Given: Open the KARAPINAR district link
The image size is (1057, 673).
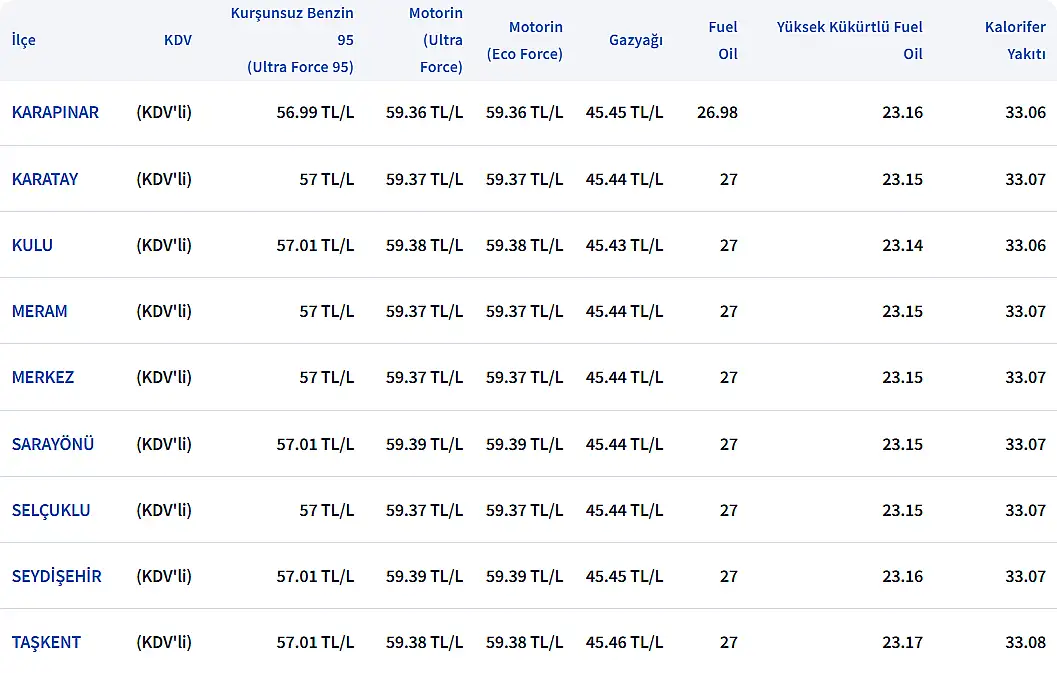Looking at the screenshot, I should tap(55, 112).
